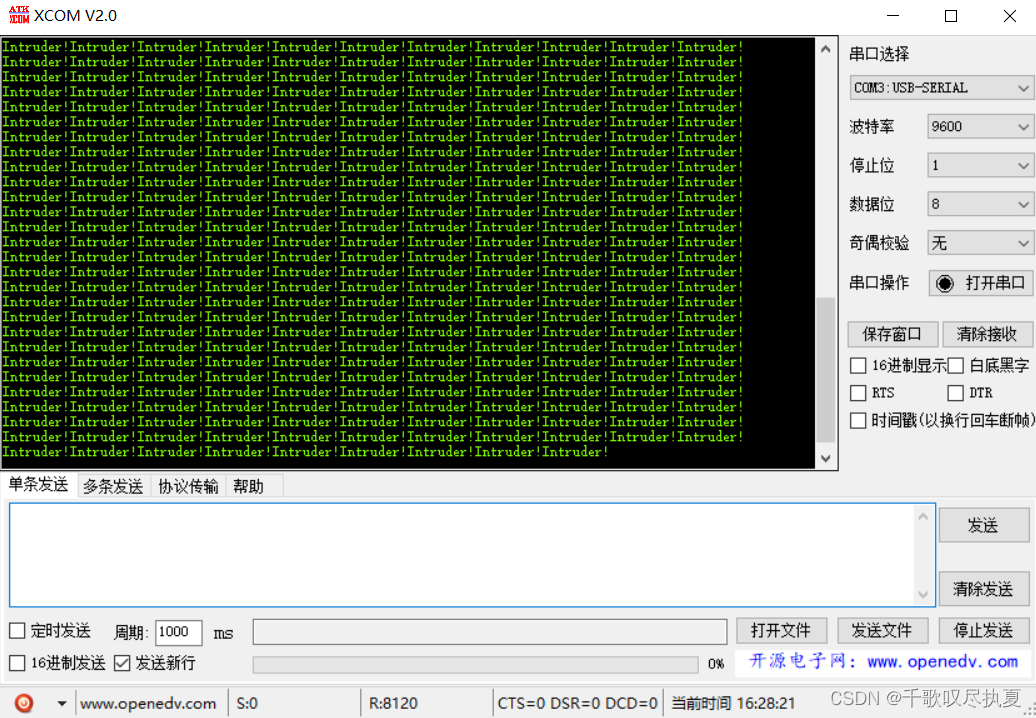Click the receive window scrollbar thumb
This screenshot has height=718, width=1036.
pos(825,370)
